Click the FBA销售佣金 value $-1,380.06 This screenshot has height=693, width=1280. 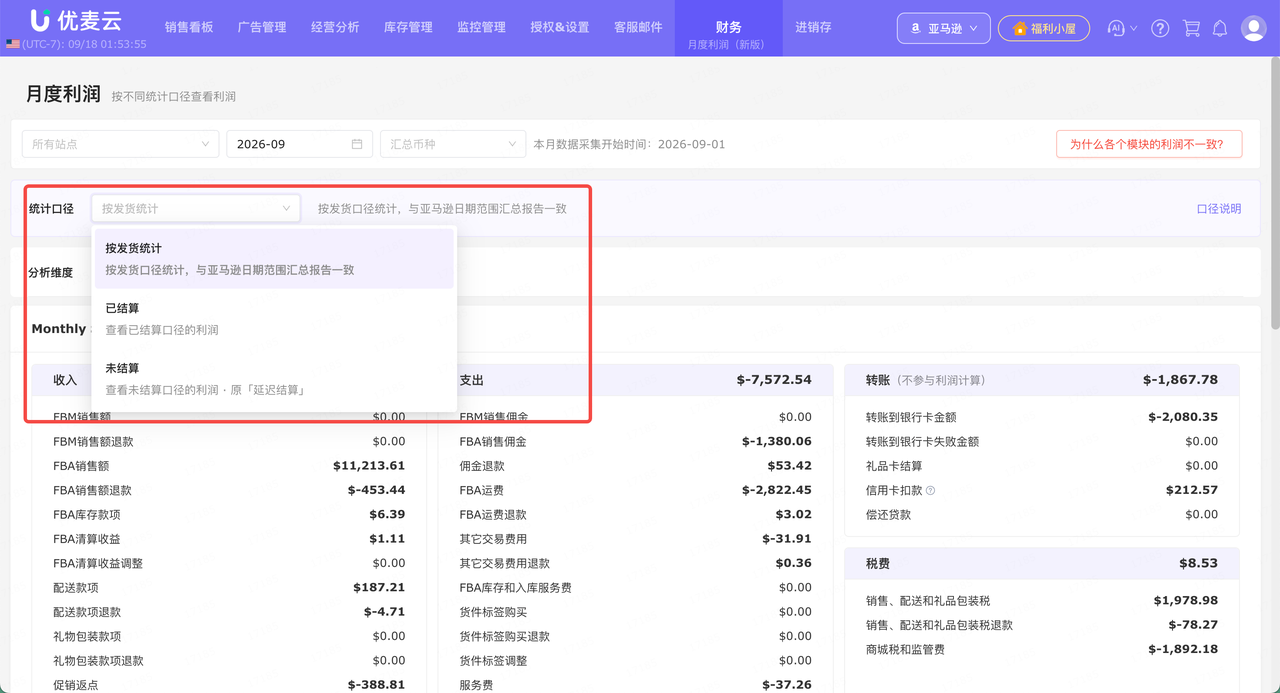777,441
